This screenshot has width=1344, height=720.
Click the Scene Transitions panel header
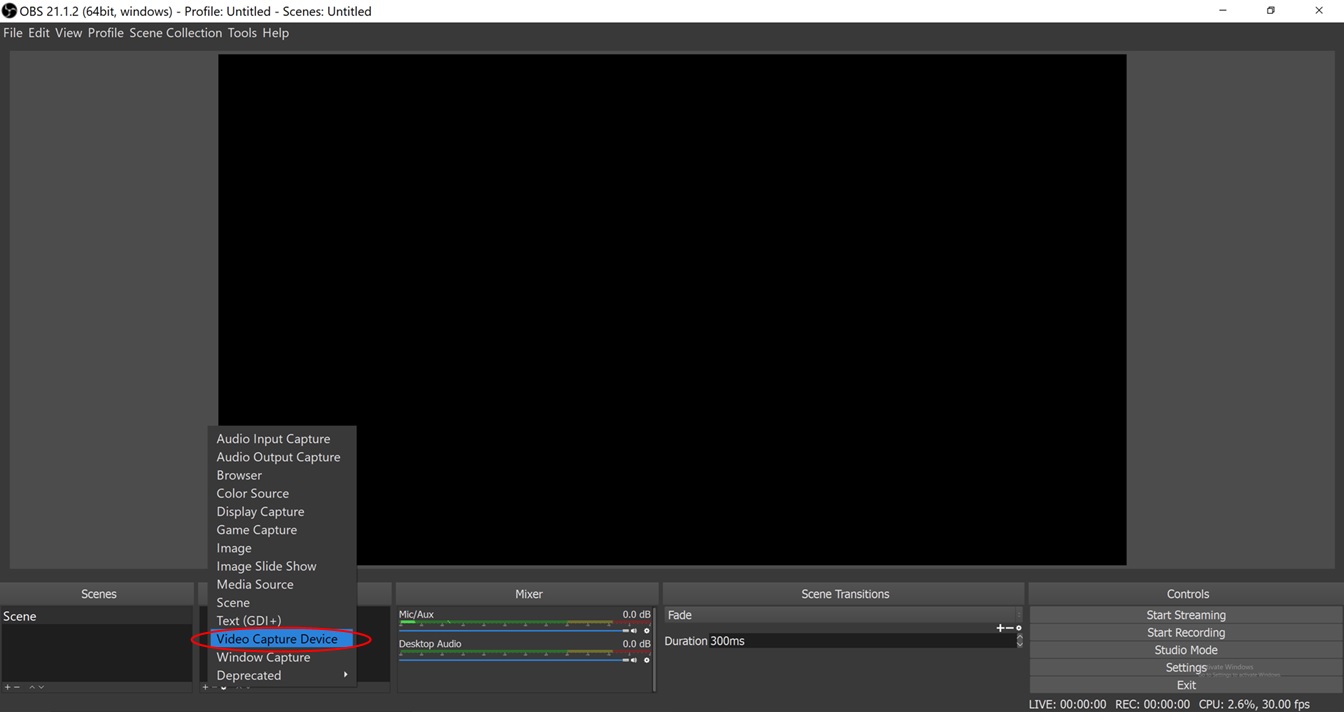pyautogui.click(x=844, y=594)
